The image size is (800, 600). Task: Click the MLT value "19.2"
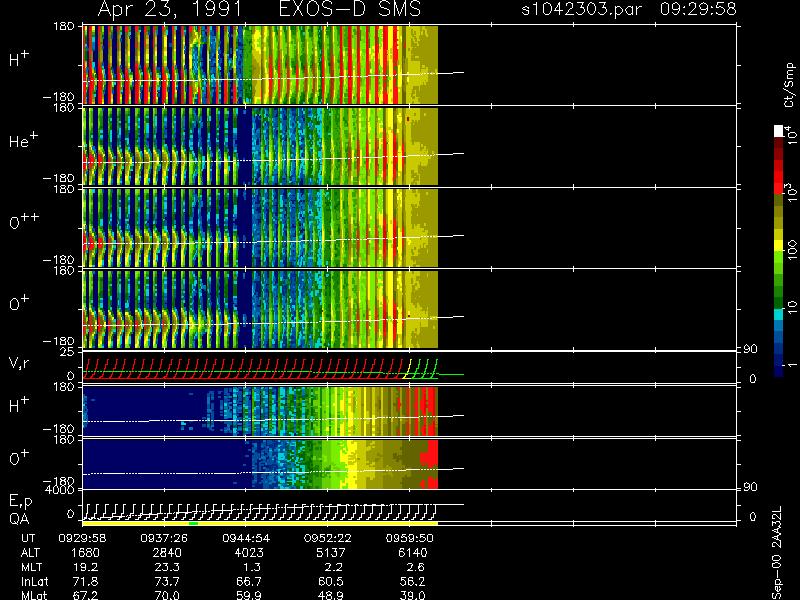coord(86,567)
